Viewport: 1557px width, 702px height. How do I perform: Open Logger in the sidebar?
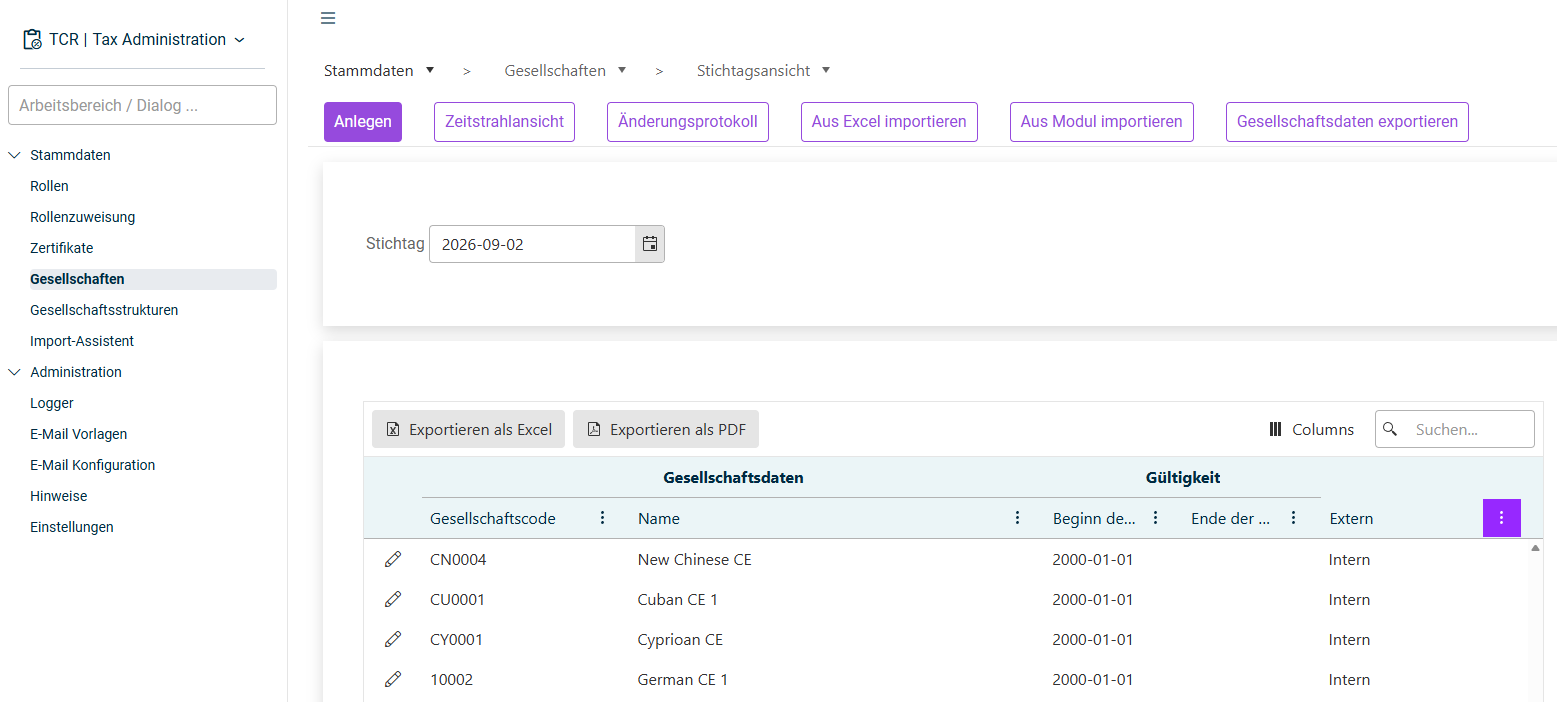point(52,403)
